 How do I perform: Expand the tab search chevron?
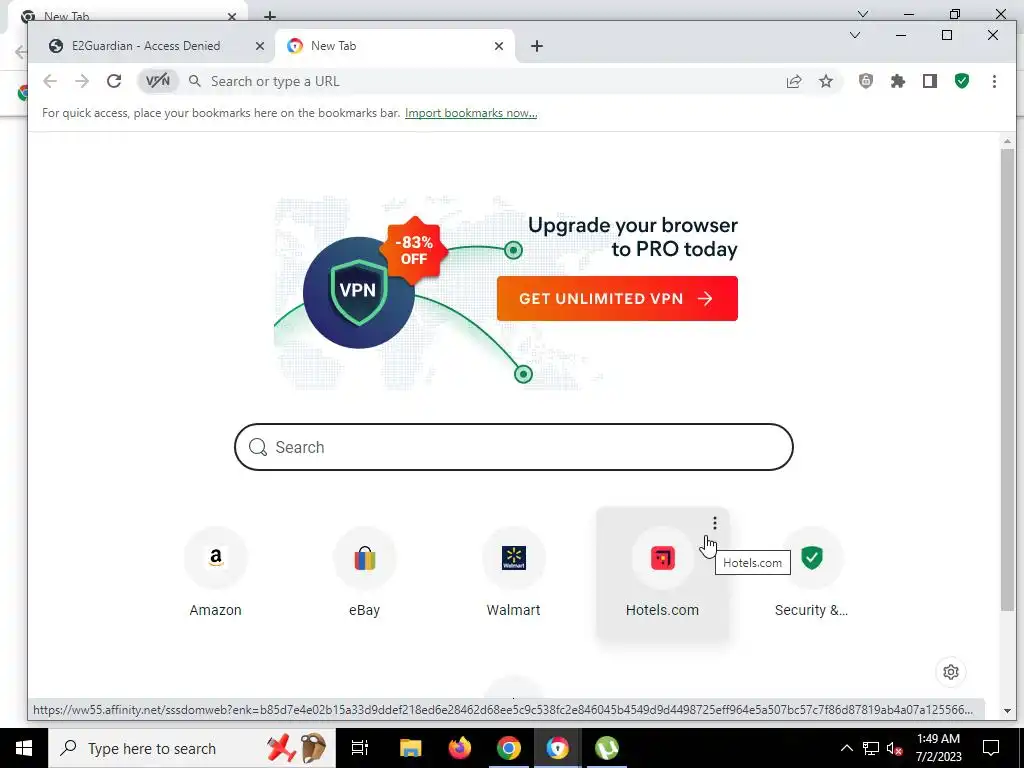click(855, 35)
